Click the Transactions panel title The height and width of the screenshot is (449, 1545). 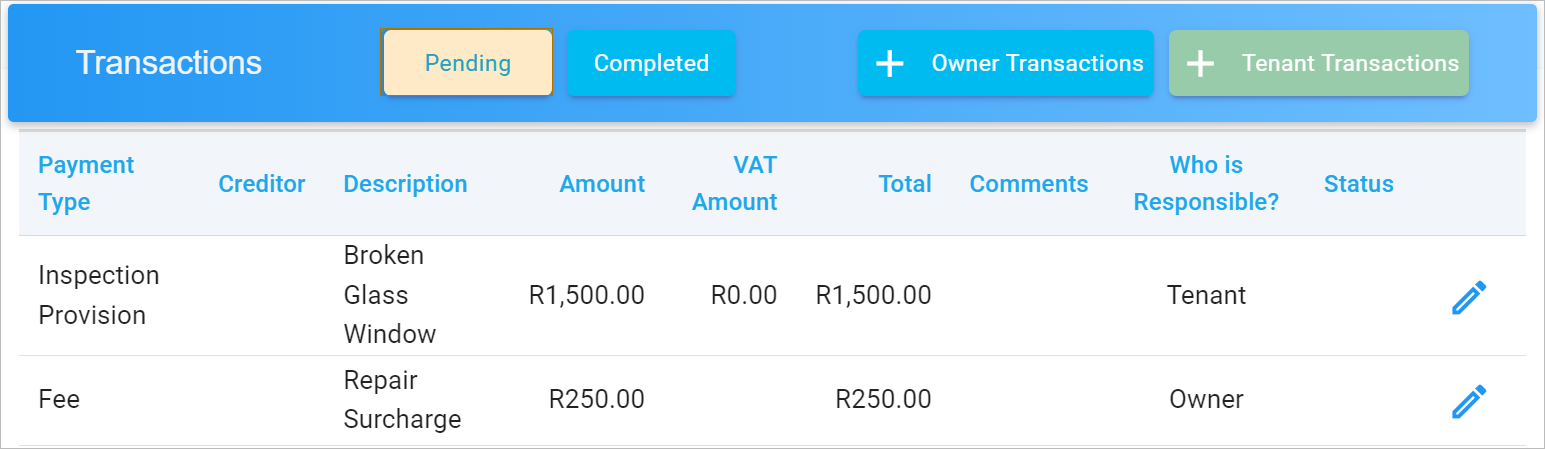pyautogui.click(x=169, y=63)
